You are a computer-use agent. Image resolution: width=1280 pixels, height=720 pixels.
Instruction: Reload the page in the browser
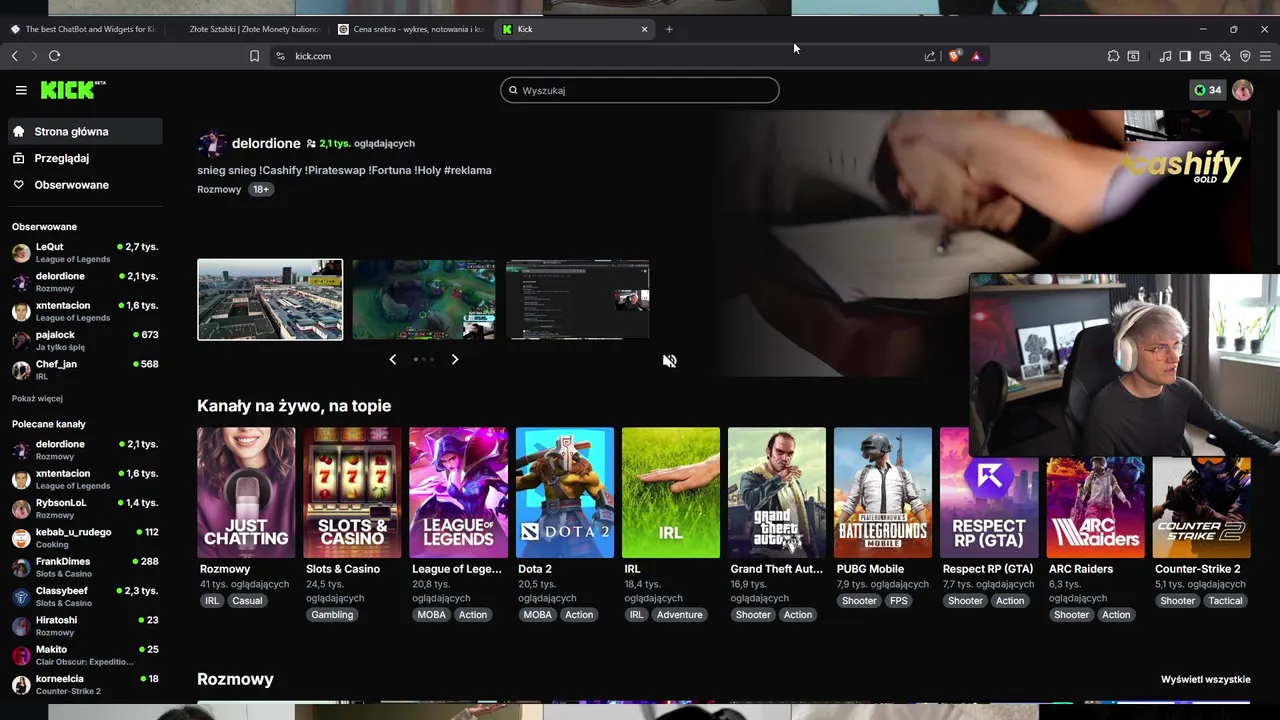54,56
